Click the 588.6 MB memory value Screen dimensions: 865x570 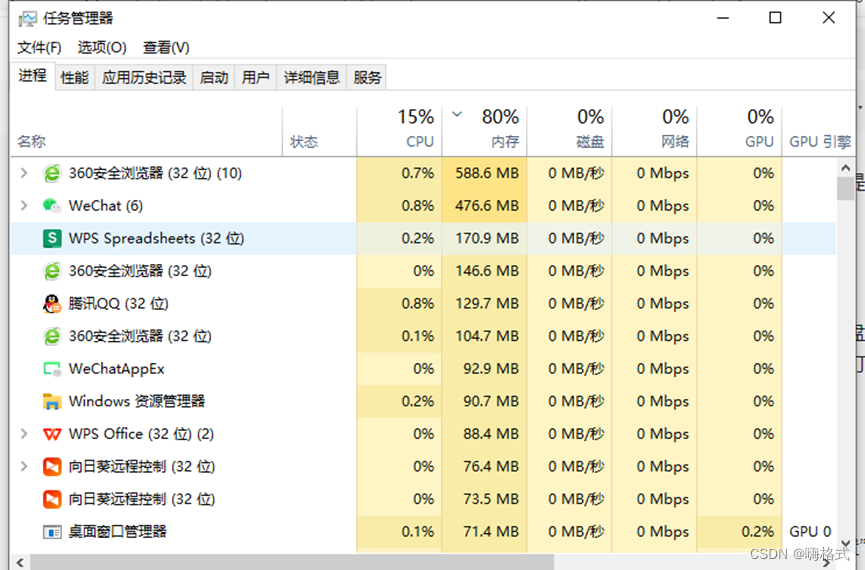tap(487, 173)
